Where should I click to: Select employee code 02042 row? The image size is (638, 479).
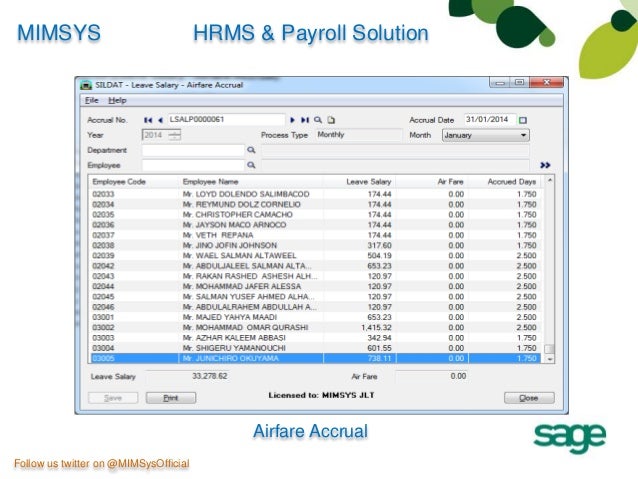point(315,266)
